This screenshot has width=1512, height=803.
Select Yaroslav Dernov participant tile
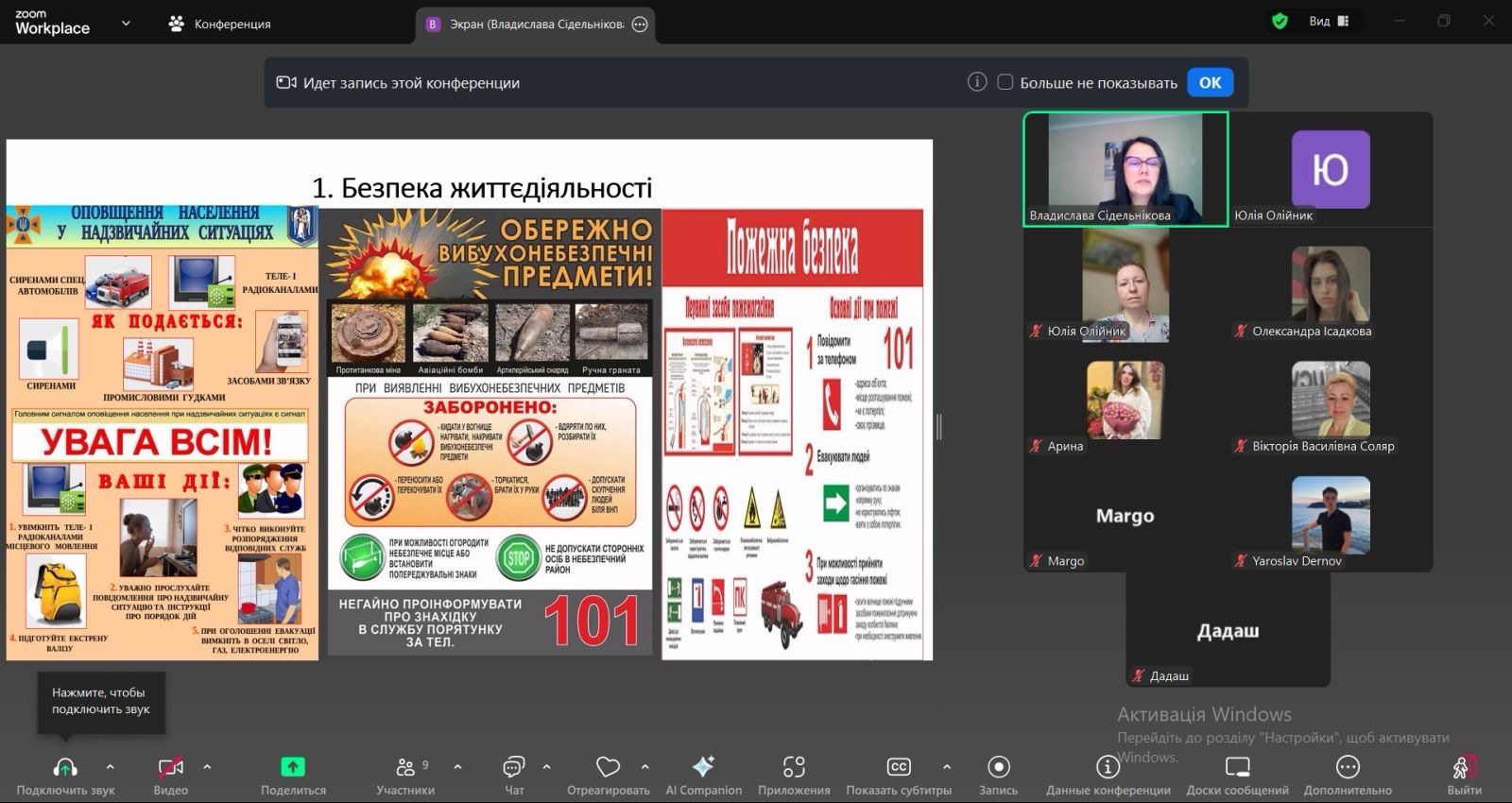click(1331, 515)
